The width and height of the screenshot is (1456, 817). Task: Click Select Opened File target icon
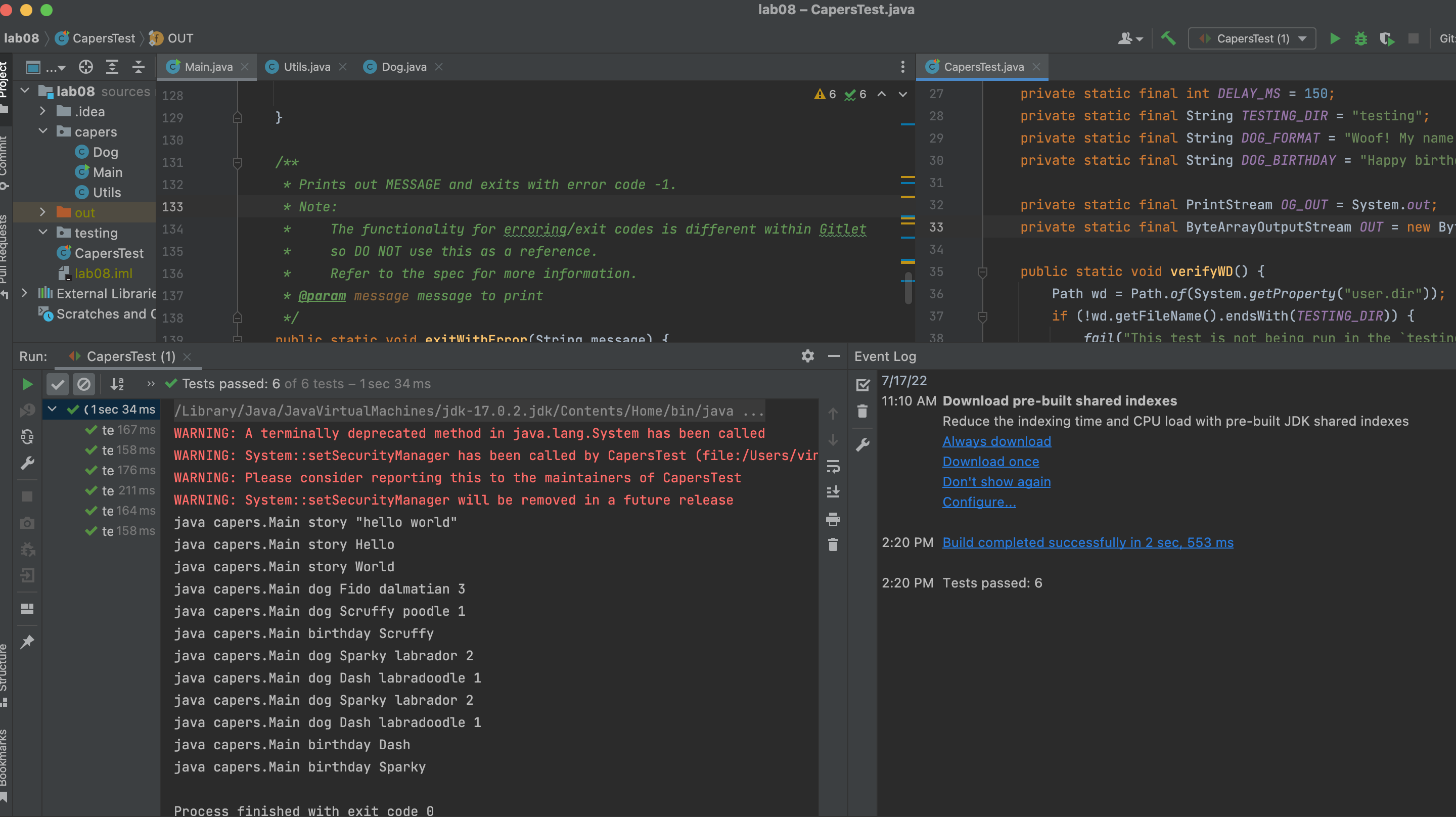[x=85, y=67]
